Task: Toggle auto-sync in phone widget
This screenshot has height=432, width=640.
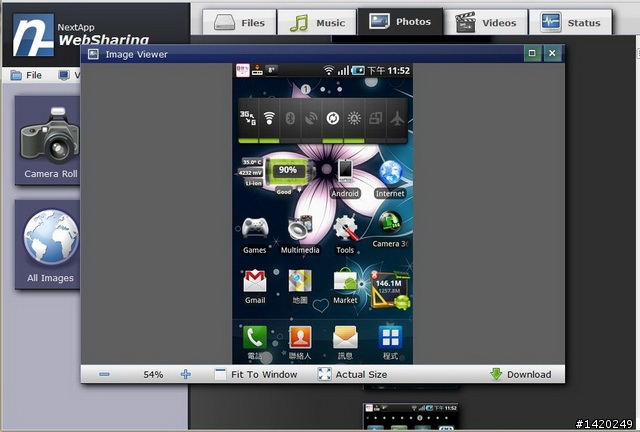Action: [x=333, y=119]
